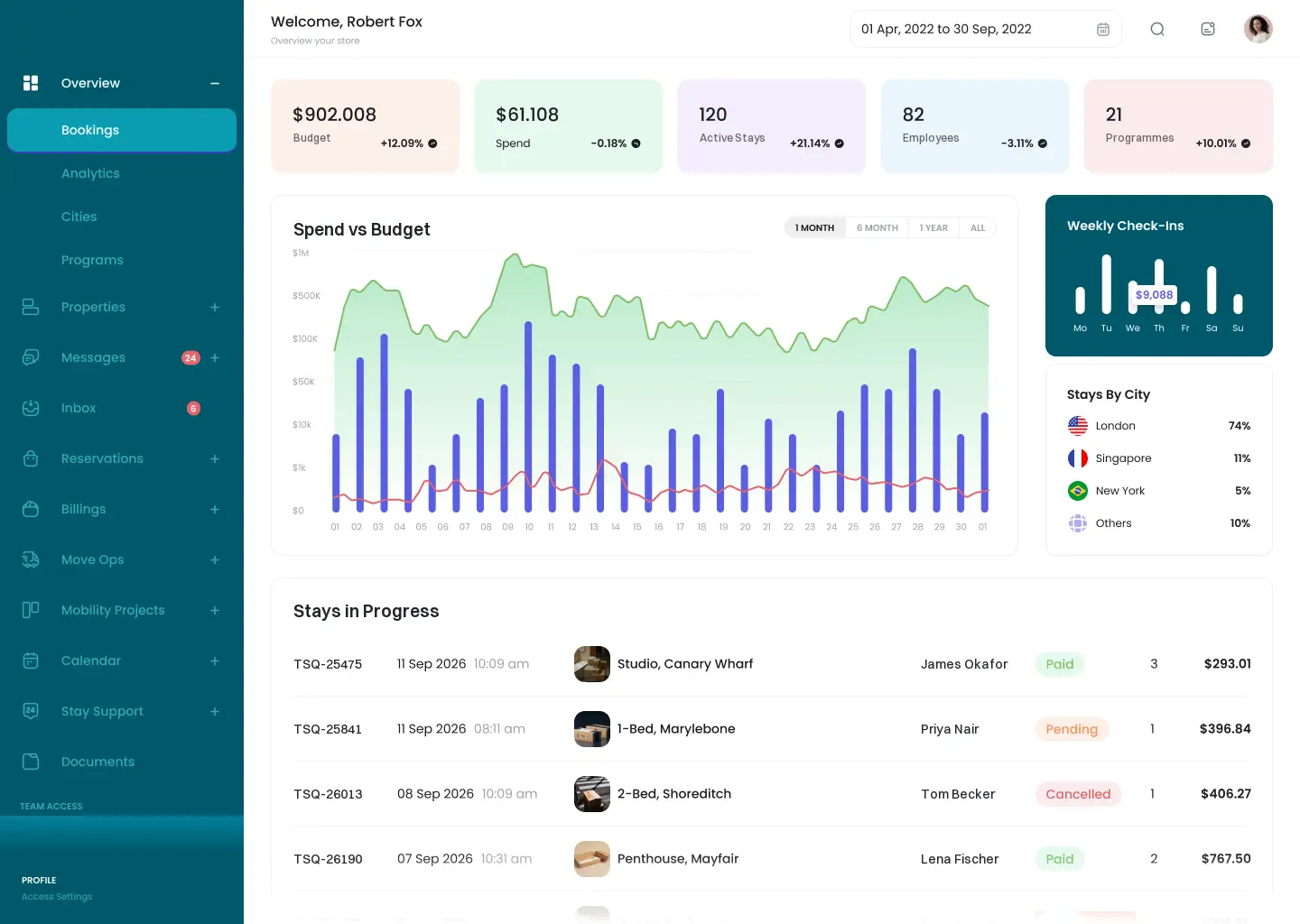Open the user profile avatar

click(x=1258, y=29)
